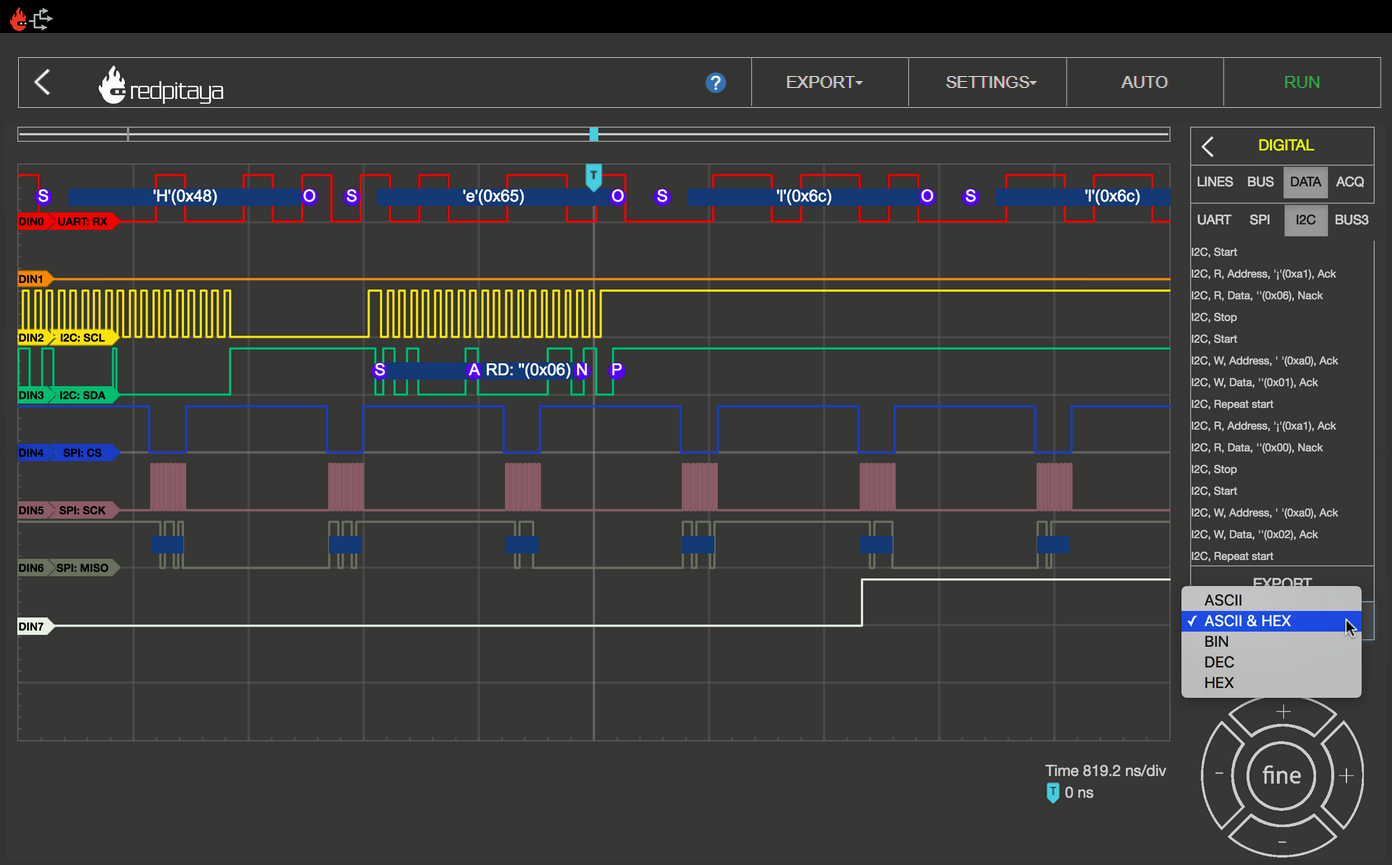Image resolution: width=1392 pixels, height=865 pixels.
Task: Click the EXPORT button in data panel
Action: click(1282, 583)
